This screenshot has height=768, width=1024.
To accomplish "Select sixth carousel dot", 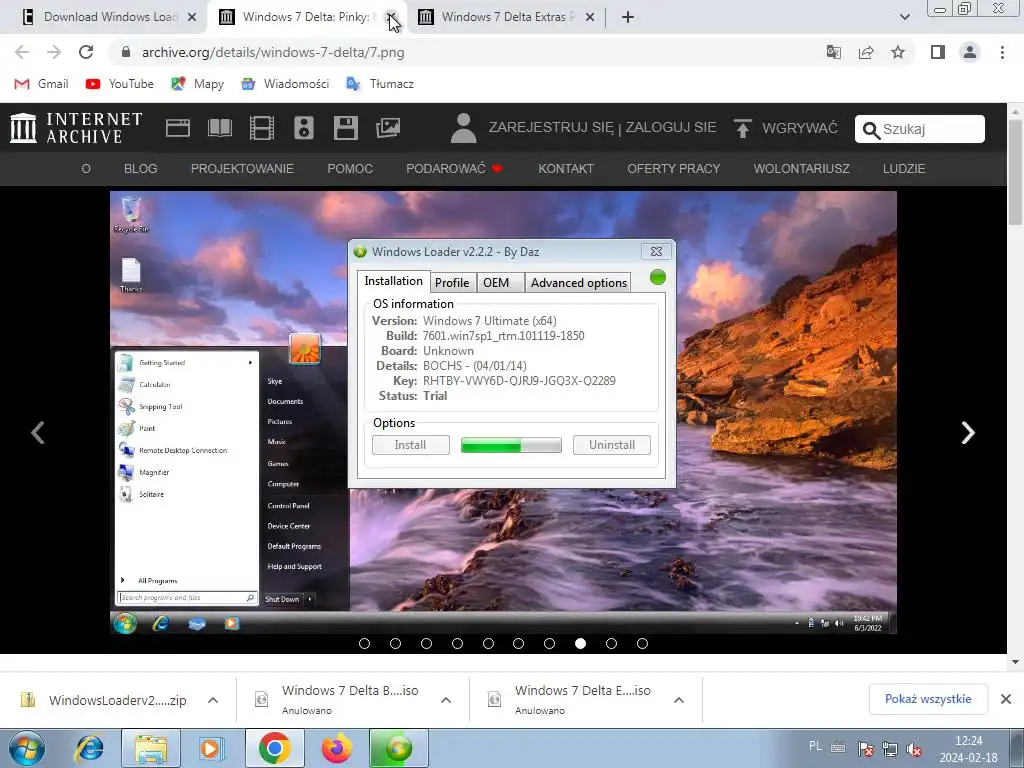I will 519,643.
